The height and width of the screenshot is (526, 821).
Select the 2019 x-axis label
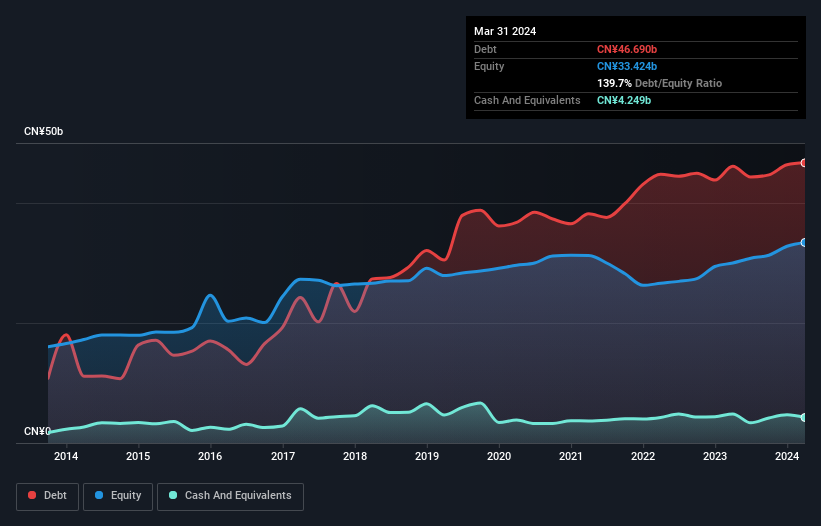point(427,456)
